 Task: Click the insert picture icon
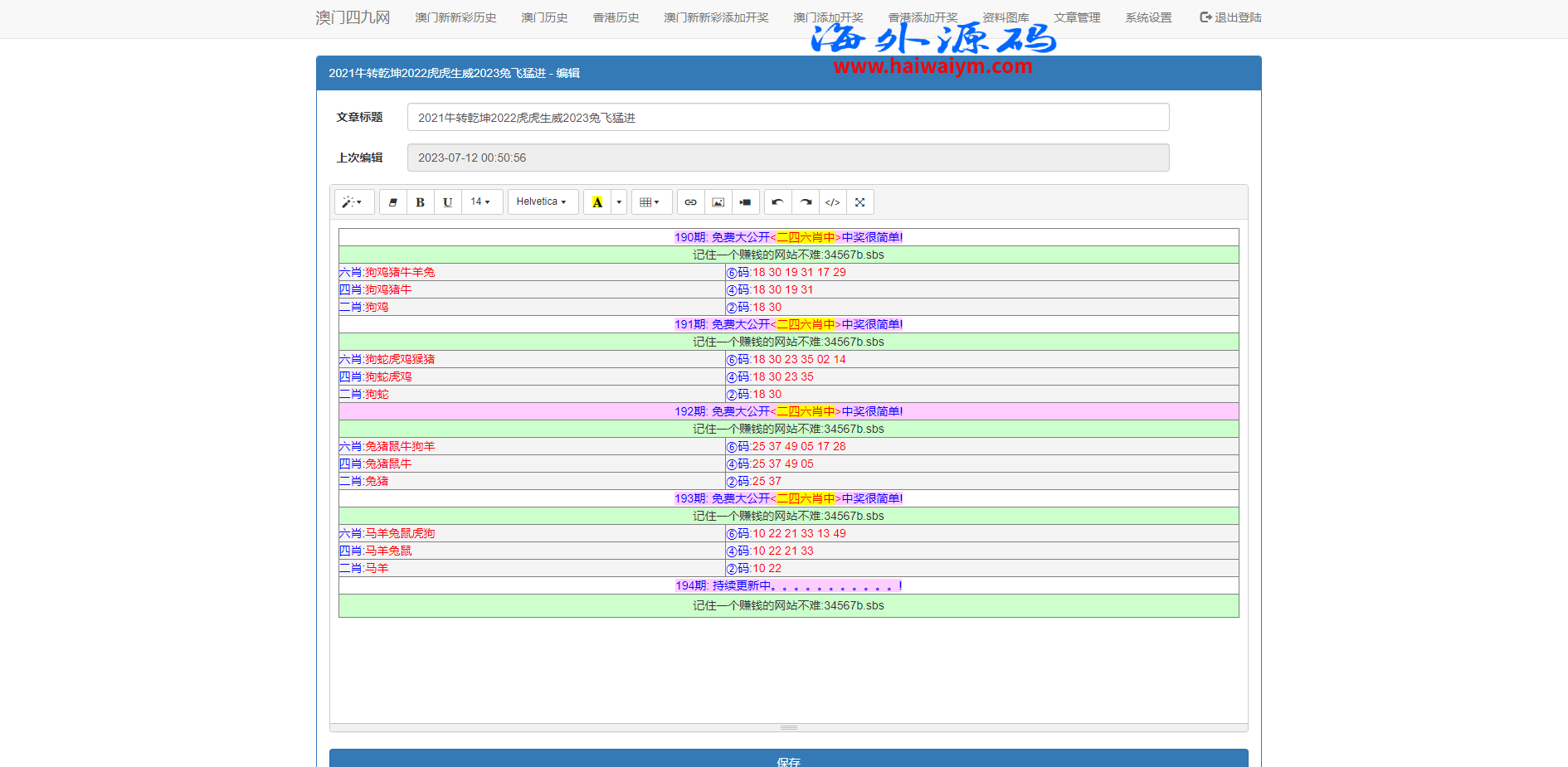click(x=718, y=202)
